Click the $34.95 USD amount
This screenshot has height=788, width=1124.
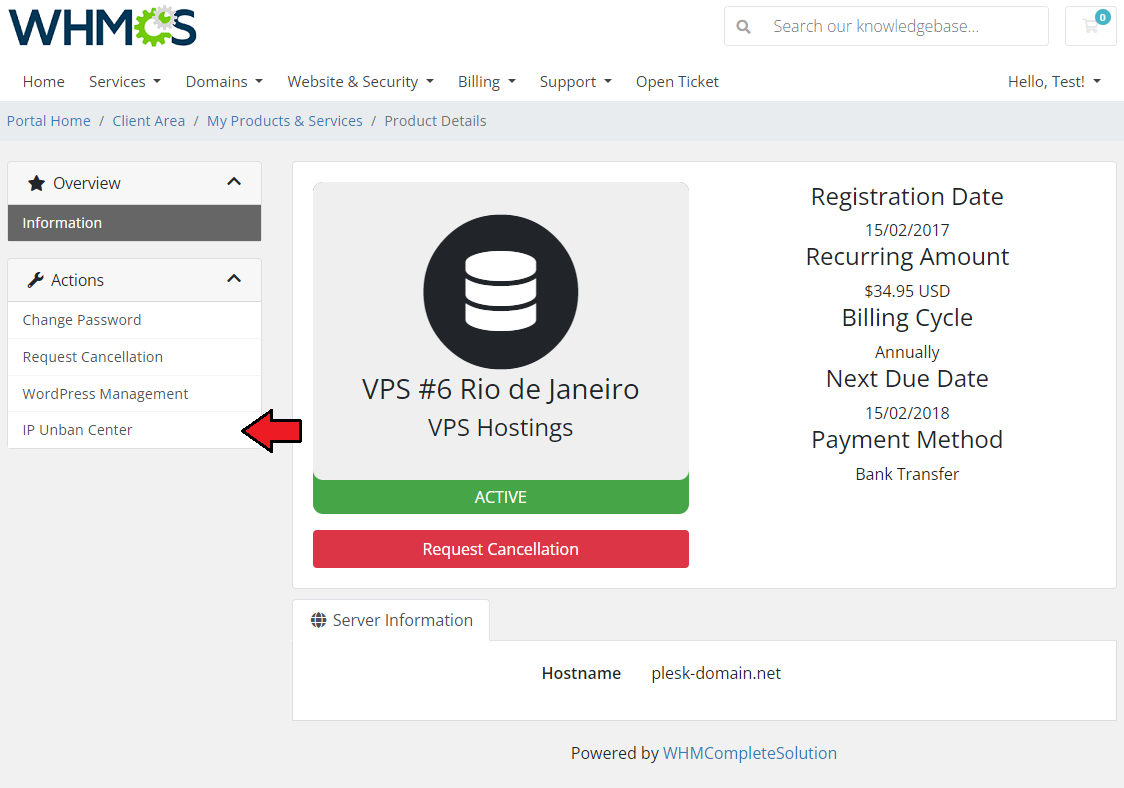(x=907, y=291)
